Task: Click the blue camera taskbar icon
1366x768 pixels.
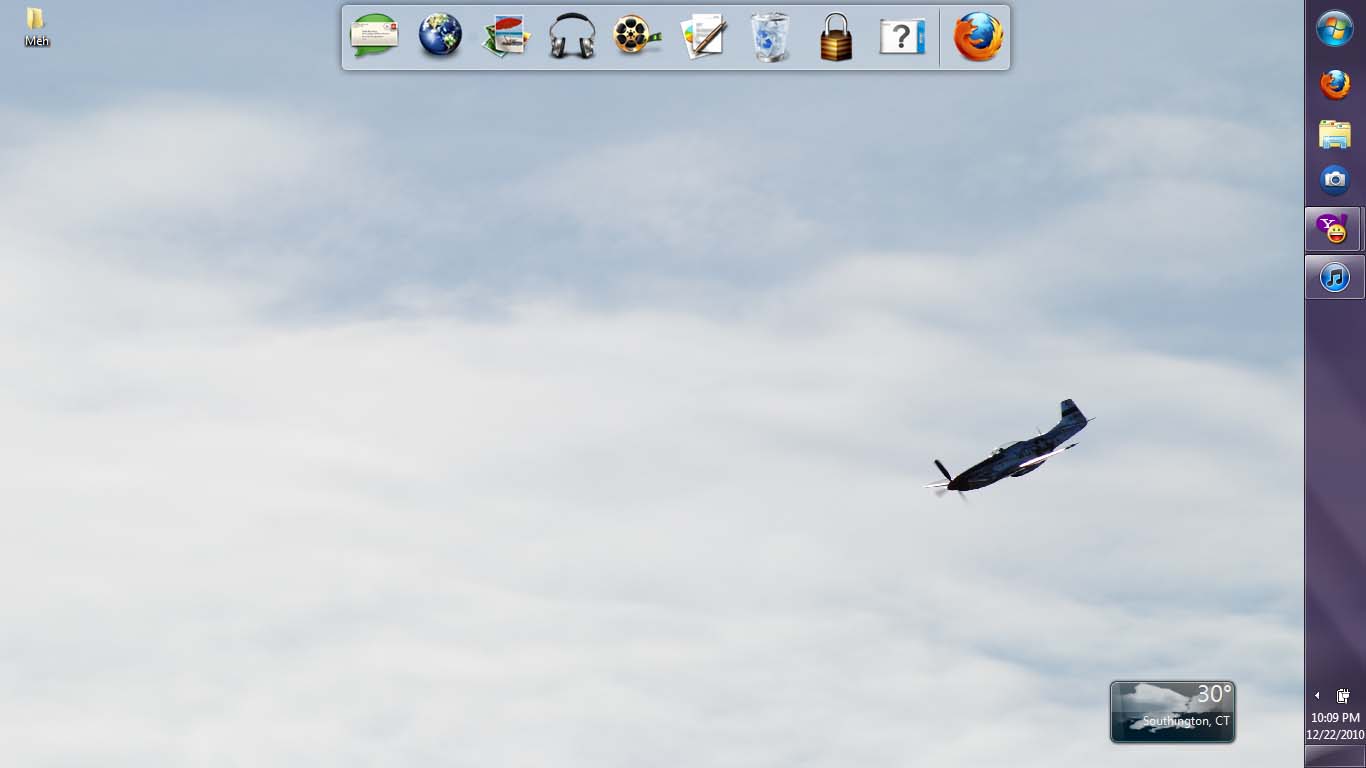Action: tap(1335, 180)
